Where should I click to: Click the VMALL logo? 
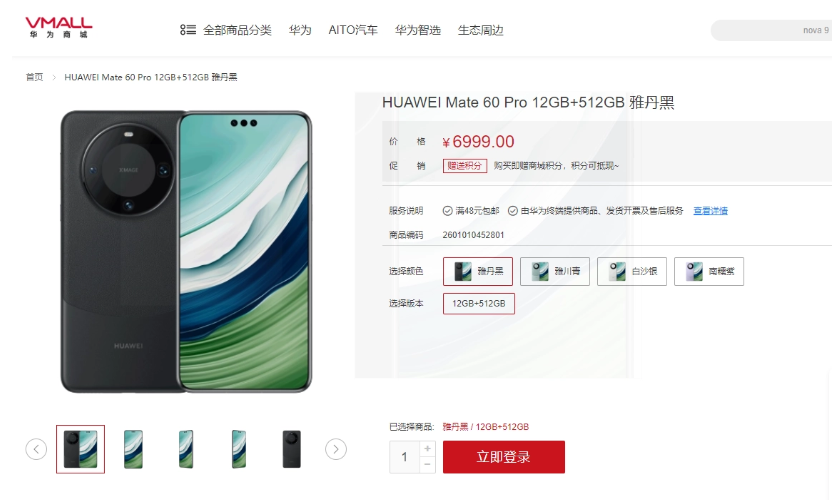pos(59,27)
